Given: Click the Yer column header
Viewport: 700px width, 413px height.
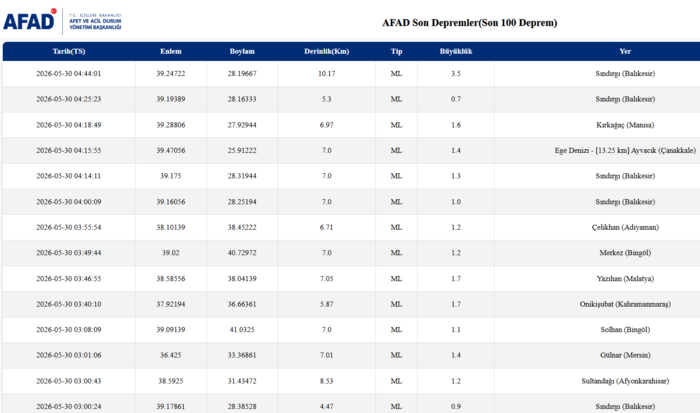Looking at the screenshot, I should pyautogui.click(x=625, y=51).
